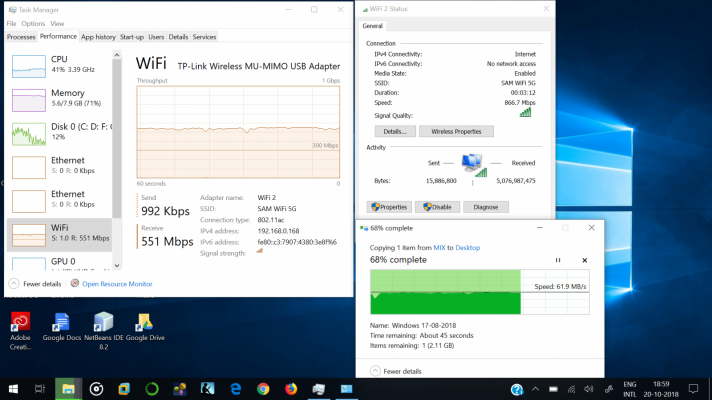Click the Speed value 866.7 Mbps
The width and height of the screenshot is (712, 400).
pos(520,103)
